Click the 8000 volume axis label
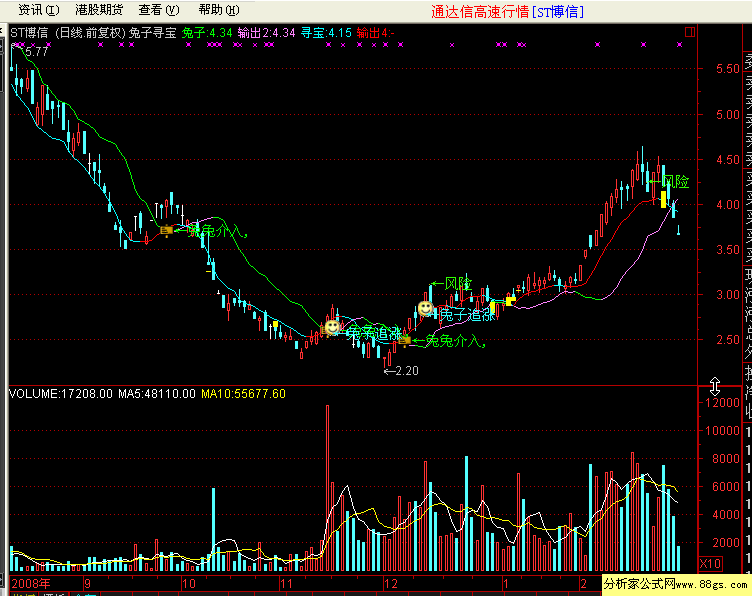752x596 pixels. pos(726,458)
